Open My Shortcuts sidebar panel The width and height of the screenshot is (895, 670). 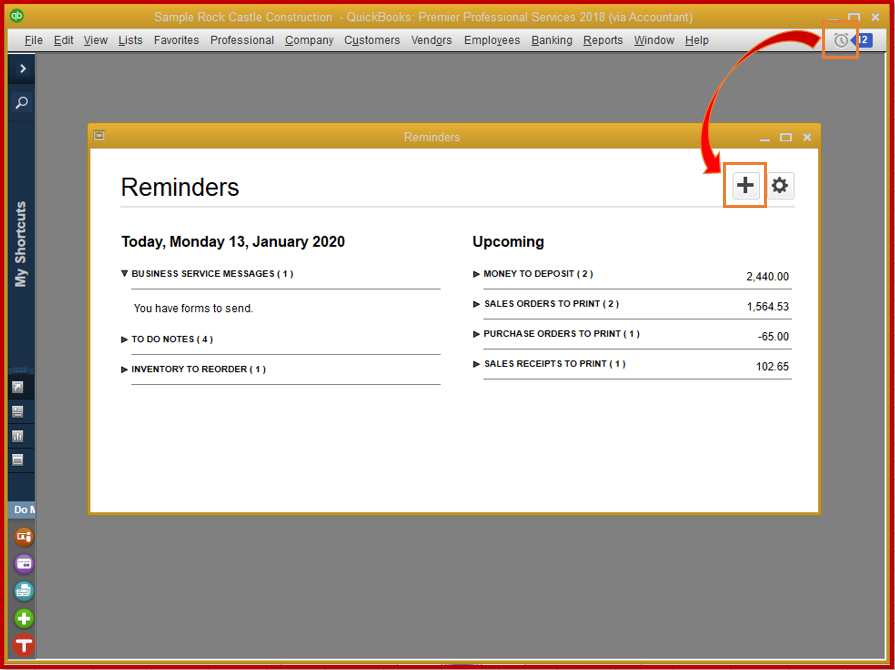coord(21,244)
